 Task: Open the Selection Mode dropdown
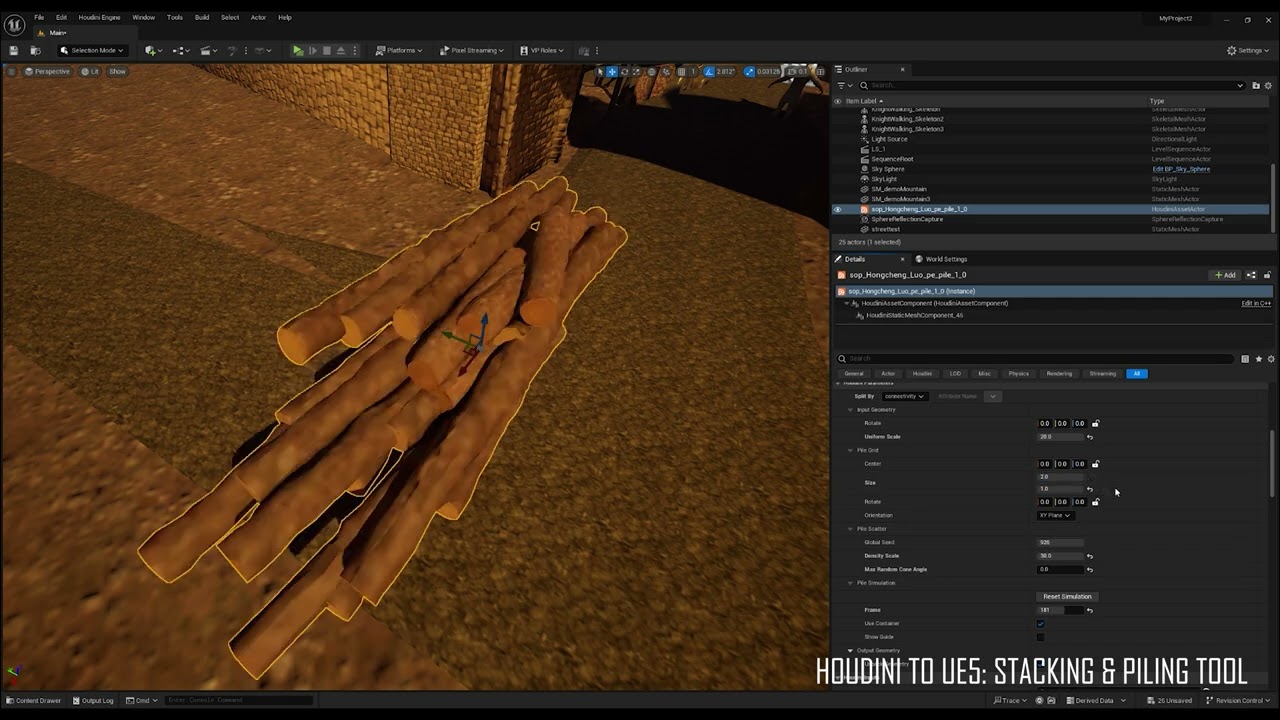(x=92, y=50)
